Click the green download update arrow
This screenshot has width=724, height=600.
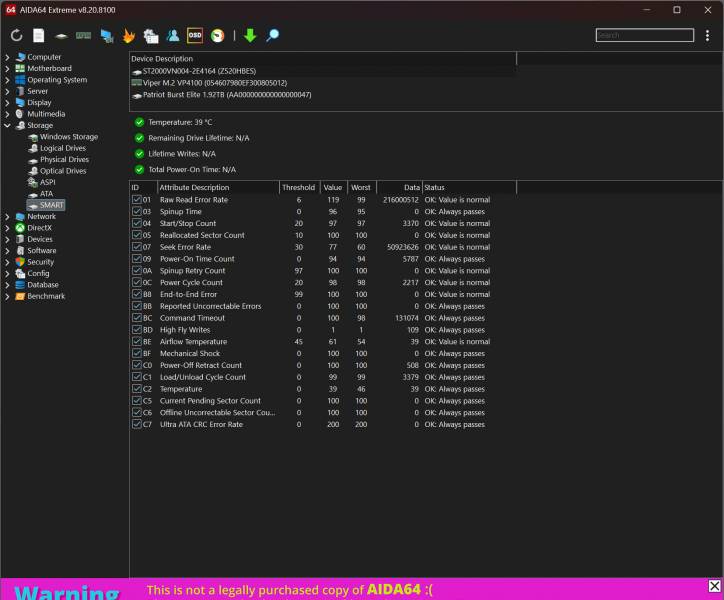(x=250, y=36)
